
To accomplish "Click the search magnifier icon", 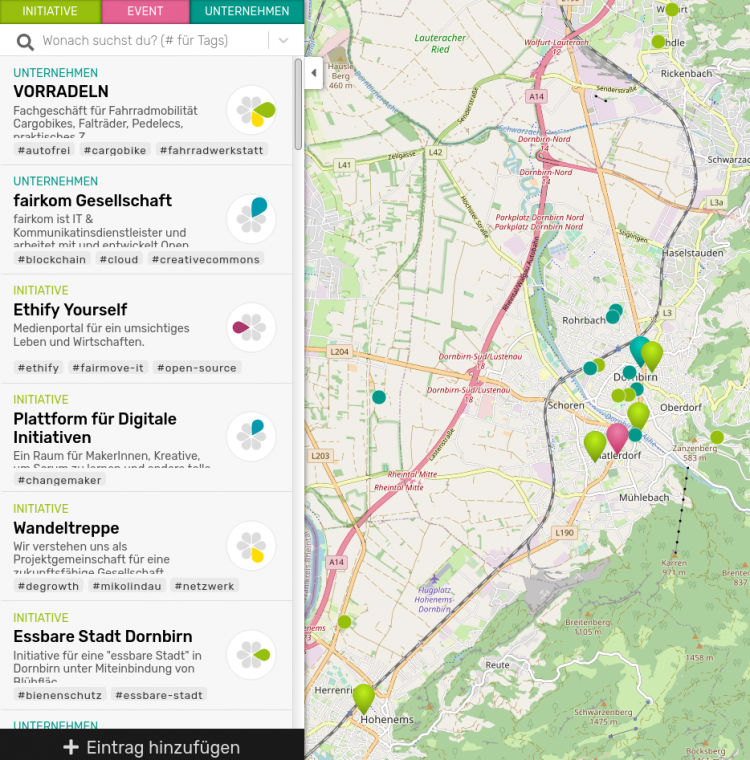I will [24, 41].
